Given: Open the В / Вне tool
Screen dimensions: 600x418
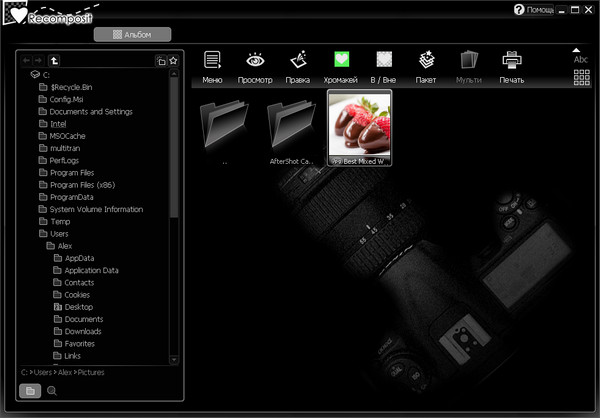Looking at the screenshot, I should [x=383, y=67].
